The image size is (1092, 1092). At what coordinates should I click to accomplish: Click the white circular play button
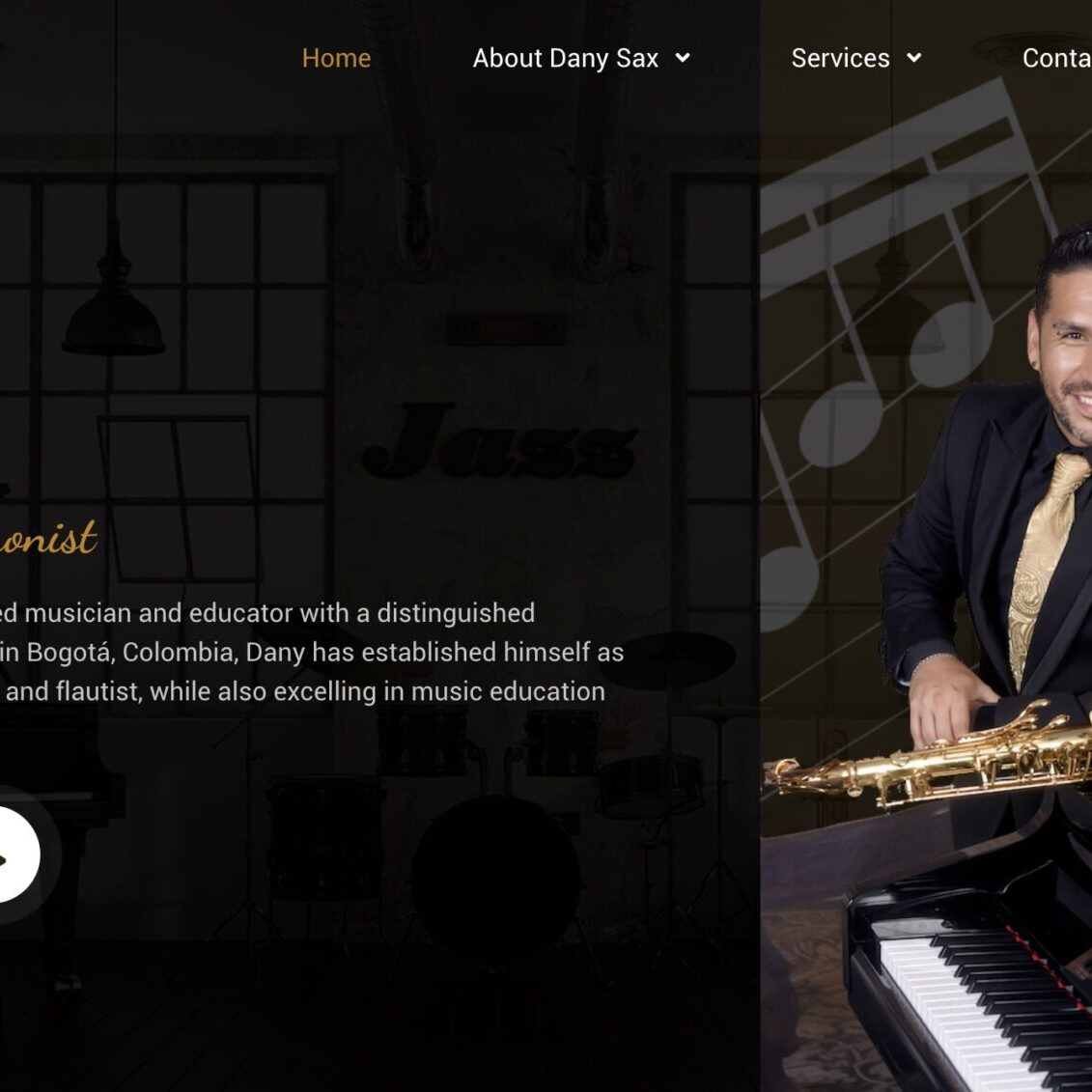(14, 854)
